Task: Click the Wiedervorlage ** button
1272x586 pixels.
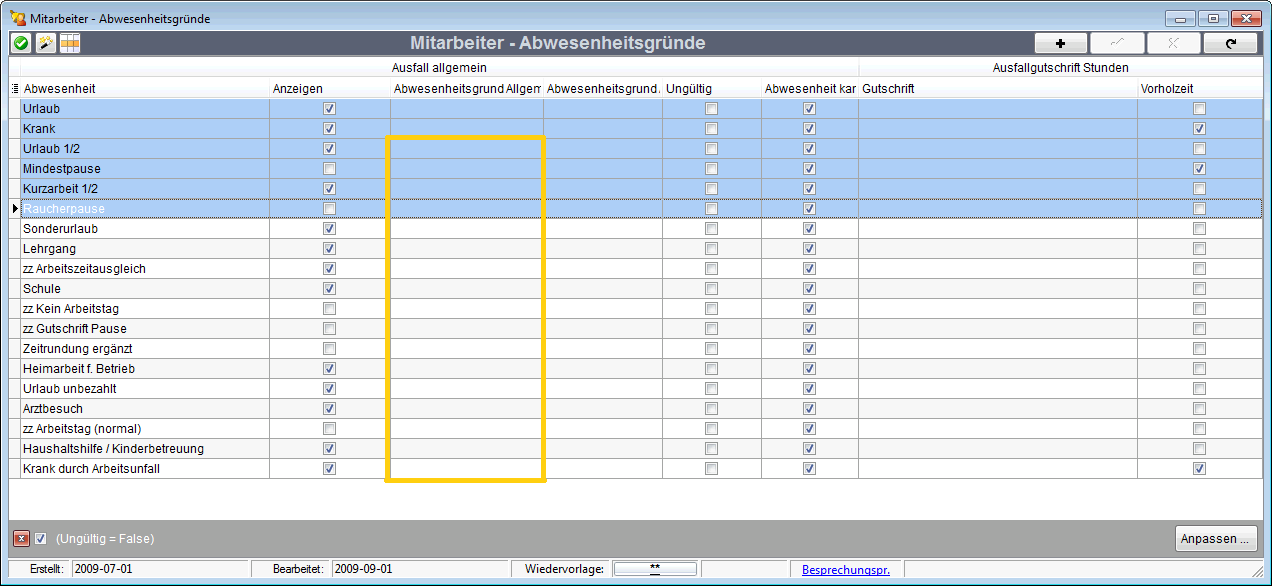Action: 654,569
